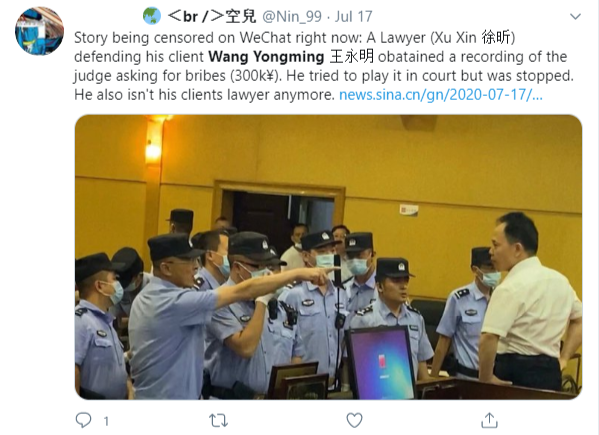Click the last tweet line "He also isn't his clients lawyer"
This screenshot has width=599, height=435.
coord(205,95)
